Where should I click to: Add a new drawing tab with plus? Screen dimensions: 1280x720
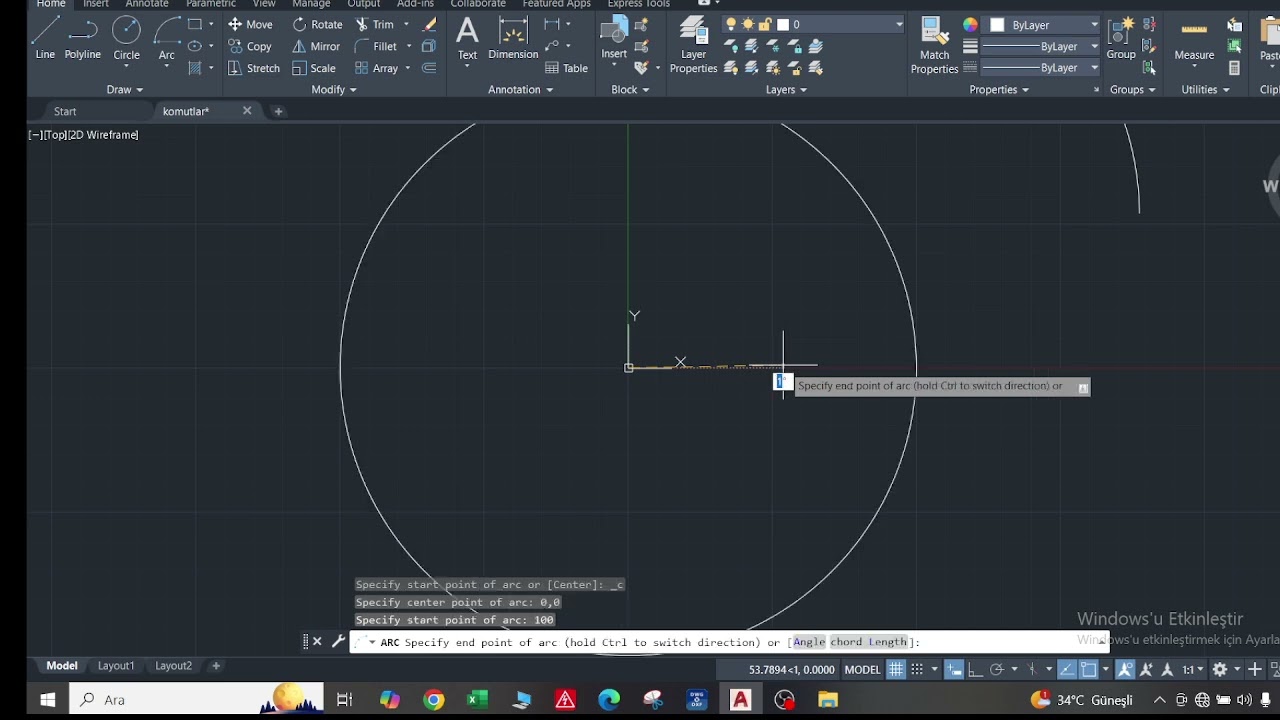click(278, 111)
